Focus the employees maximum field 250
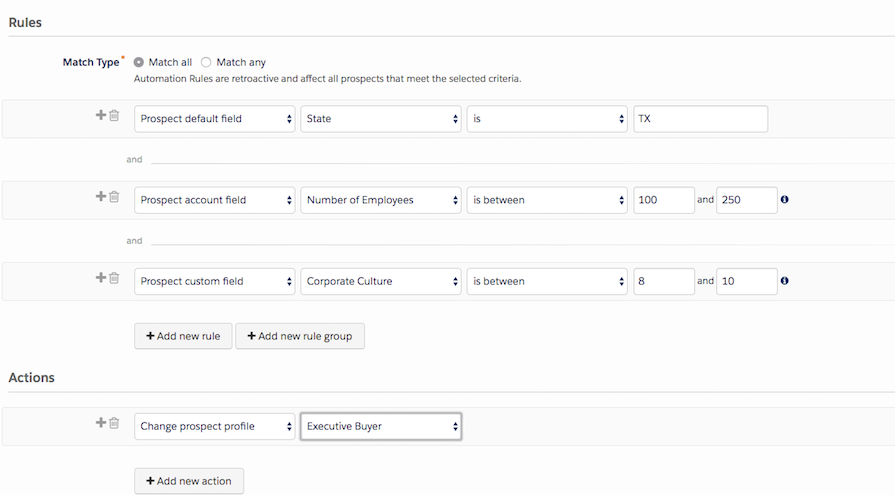The image size is (895, 495). 747,200
